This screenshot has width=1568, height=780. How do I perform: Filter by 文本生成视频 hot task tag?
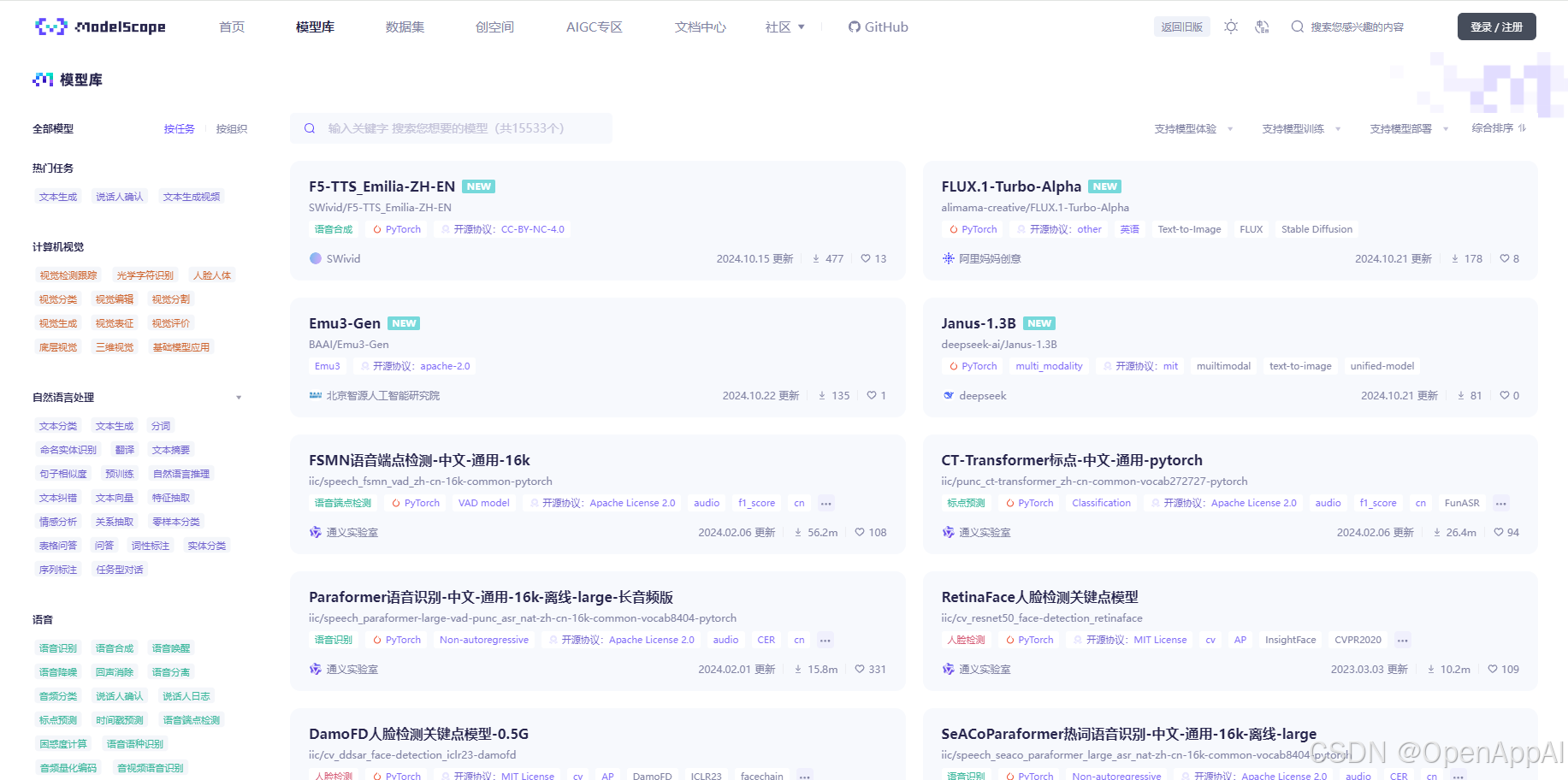[x=192, y=197]
